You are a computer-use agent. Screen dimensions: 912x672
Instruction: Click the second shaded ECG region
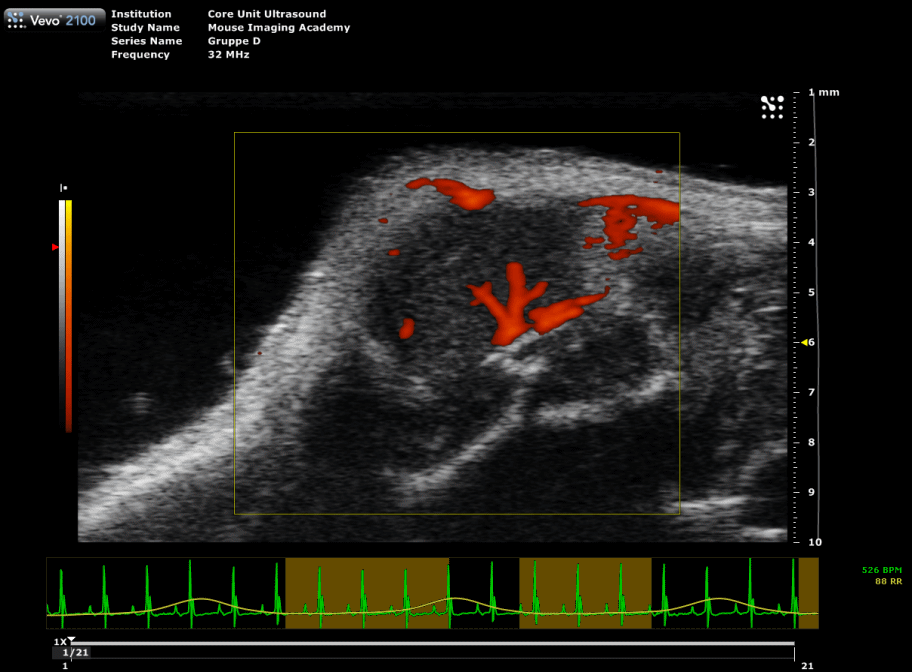[585, 593]
